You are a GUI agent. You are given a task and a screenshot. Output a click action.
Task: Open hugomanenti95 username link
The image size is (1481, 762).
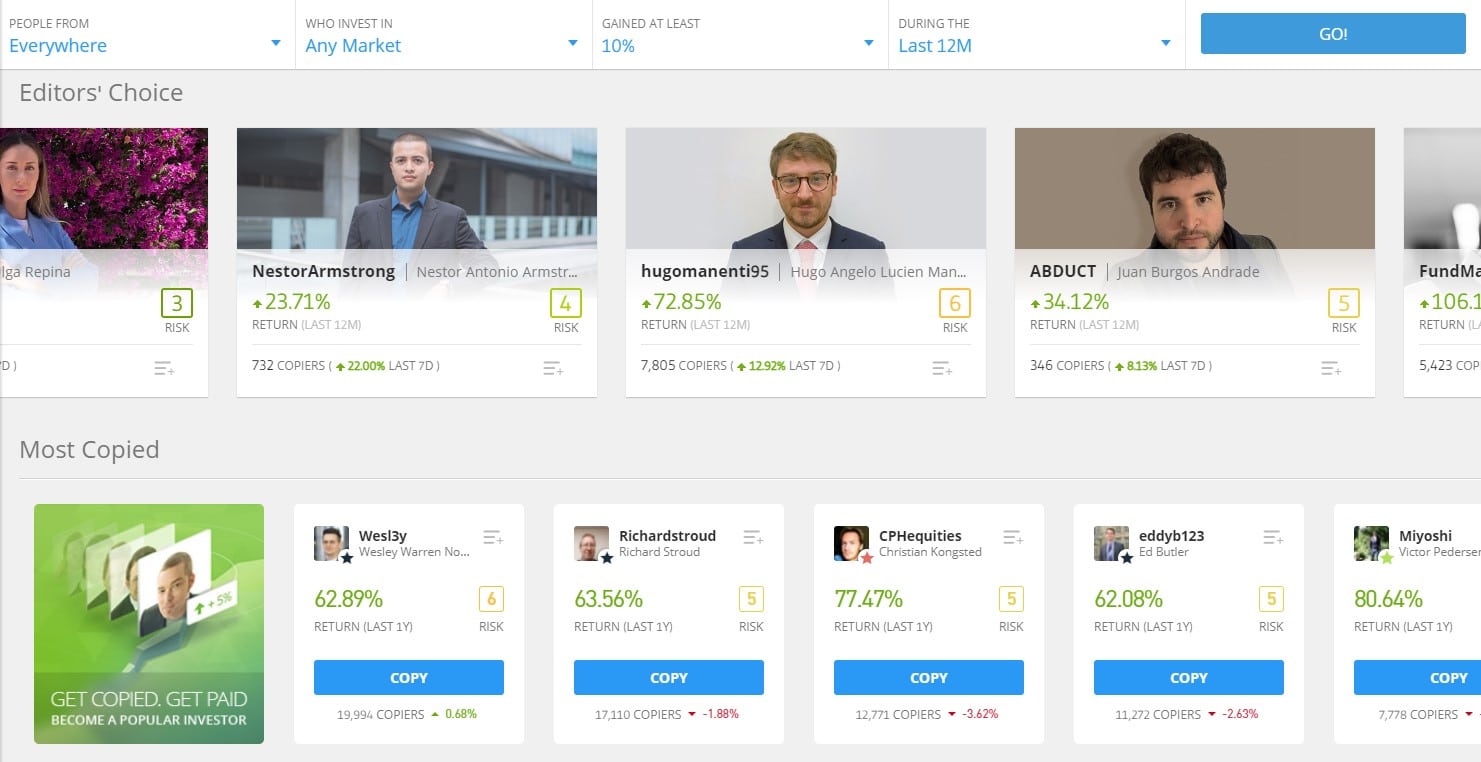(705, 271)
